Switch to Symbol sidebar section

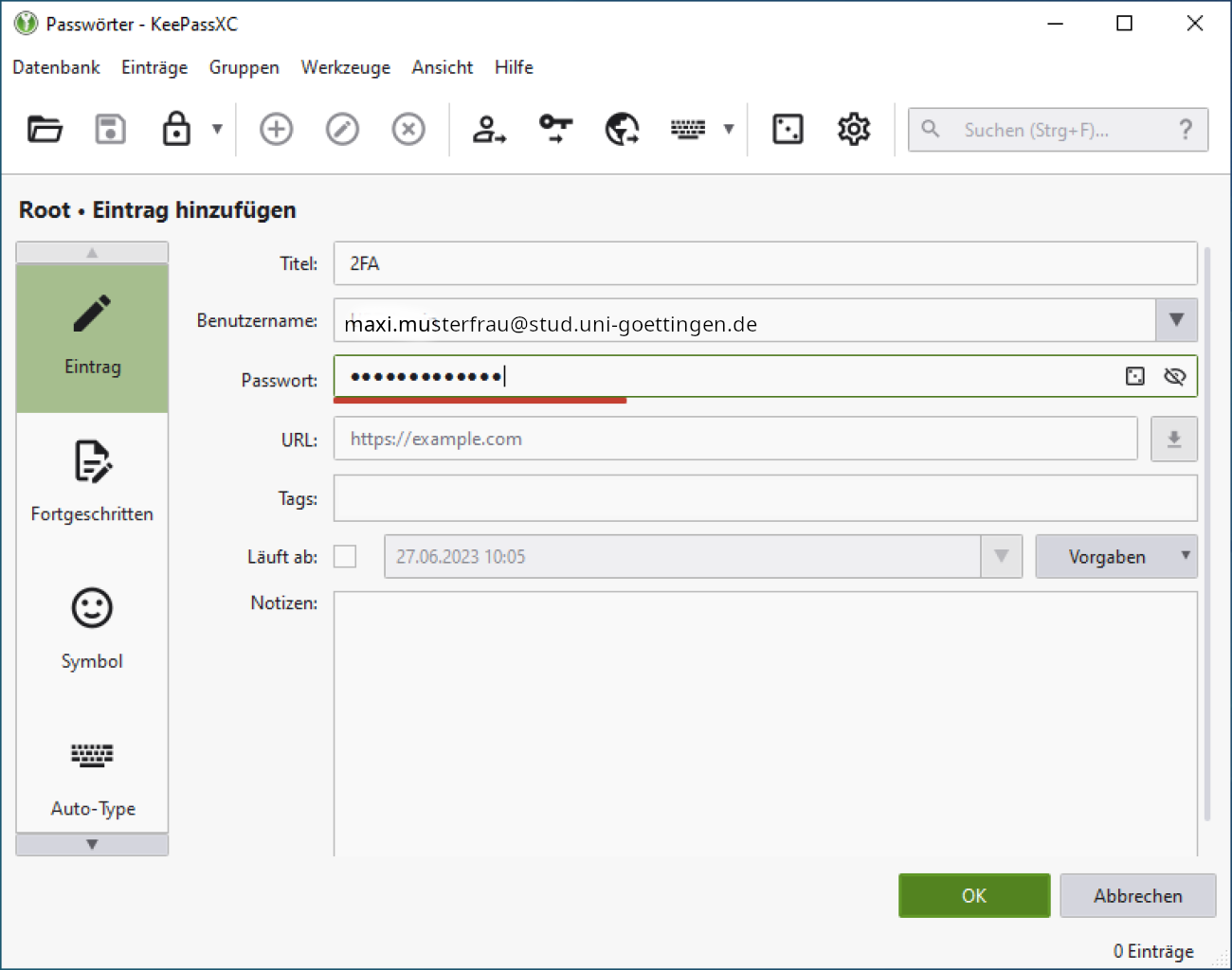pos(92,630)
